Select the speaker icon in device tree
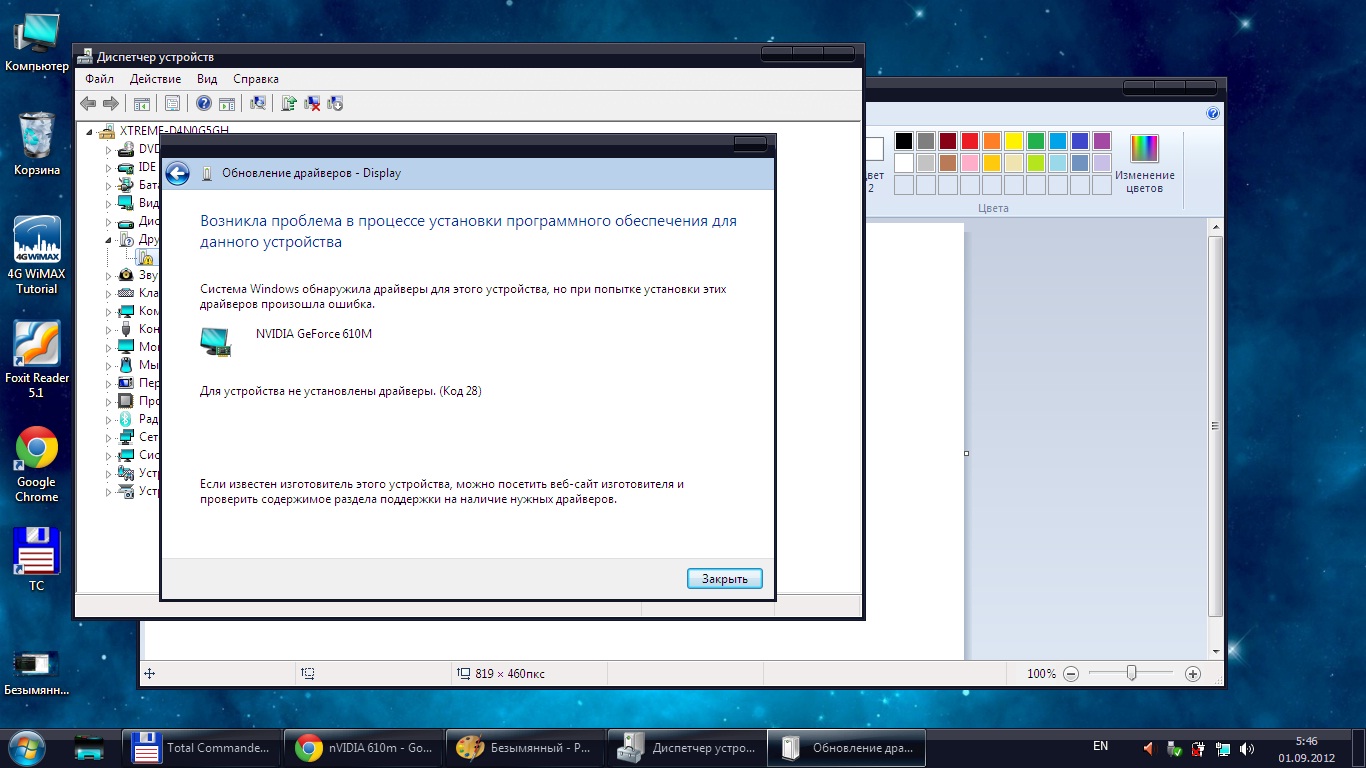1366x768 pixels. 126,275
